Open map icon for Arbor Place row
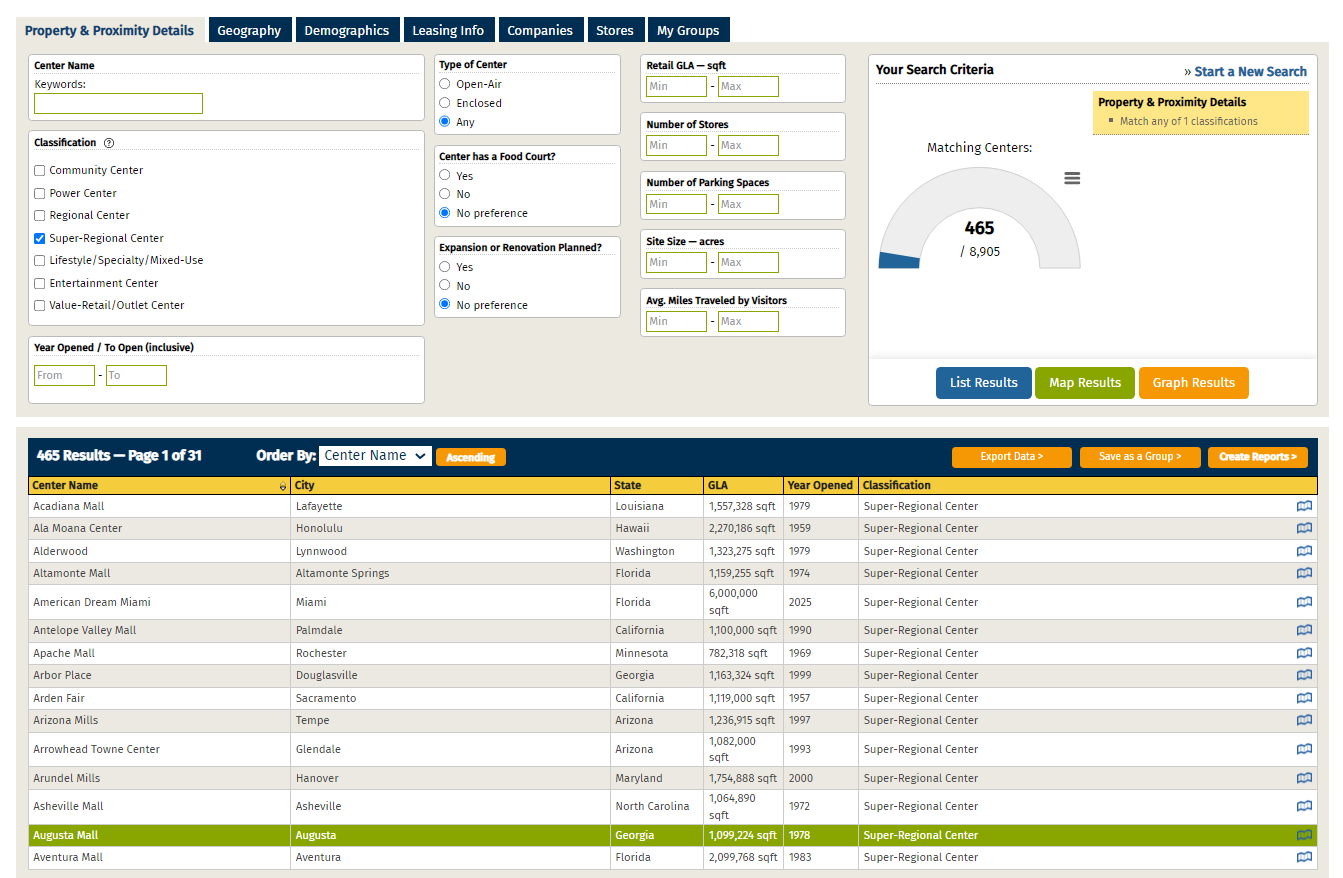The height and width of the screenshot is (878, 1343). click(x=1304, y=675)
